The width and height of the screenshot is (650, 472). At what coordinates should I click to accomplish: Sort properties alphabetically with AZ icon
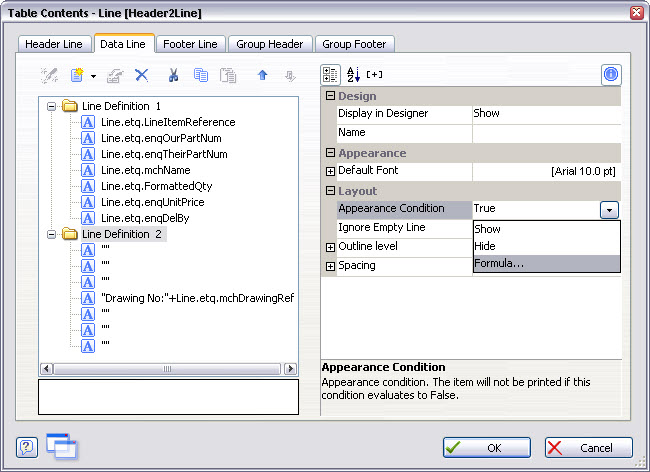[353, 75]
